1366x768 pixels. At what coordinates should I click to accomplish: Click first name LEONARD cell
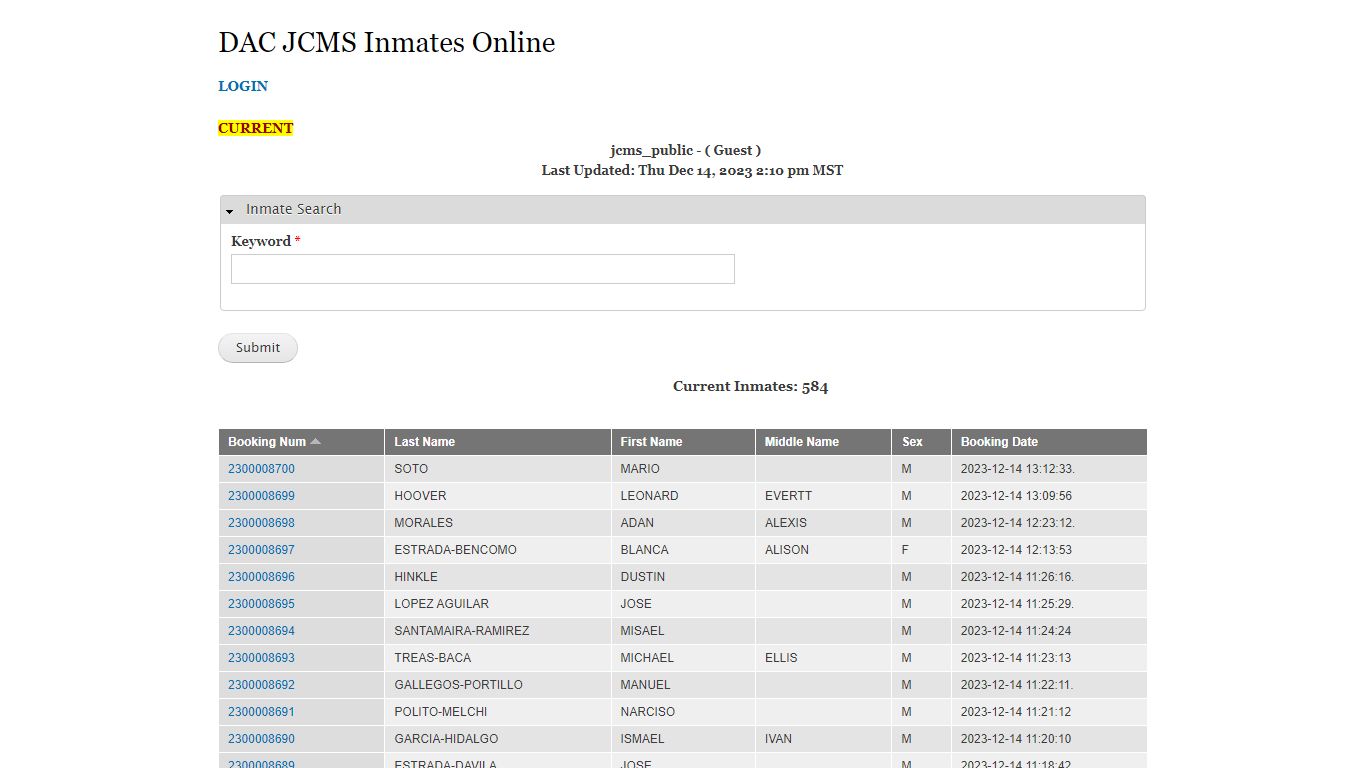tap(683, 496)
